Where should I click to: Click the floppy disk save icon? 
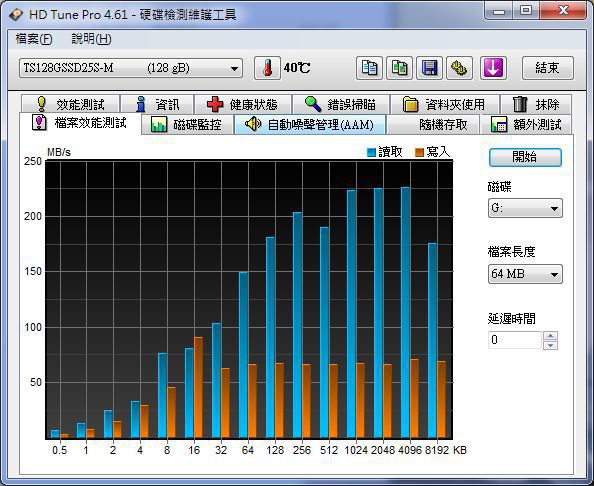click(x=429, y=68)
